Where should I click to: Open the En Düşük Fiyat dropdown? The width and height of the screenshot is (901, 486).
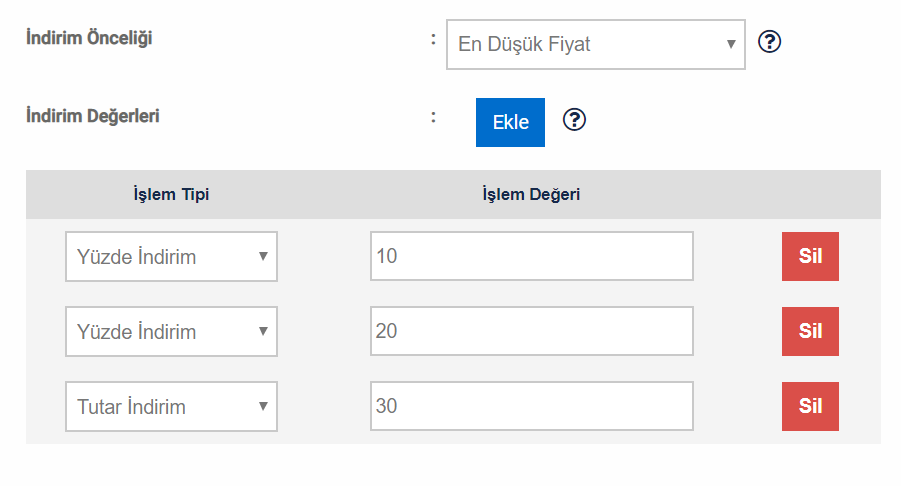click(596, 44)
